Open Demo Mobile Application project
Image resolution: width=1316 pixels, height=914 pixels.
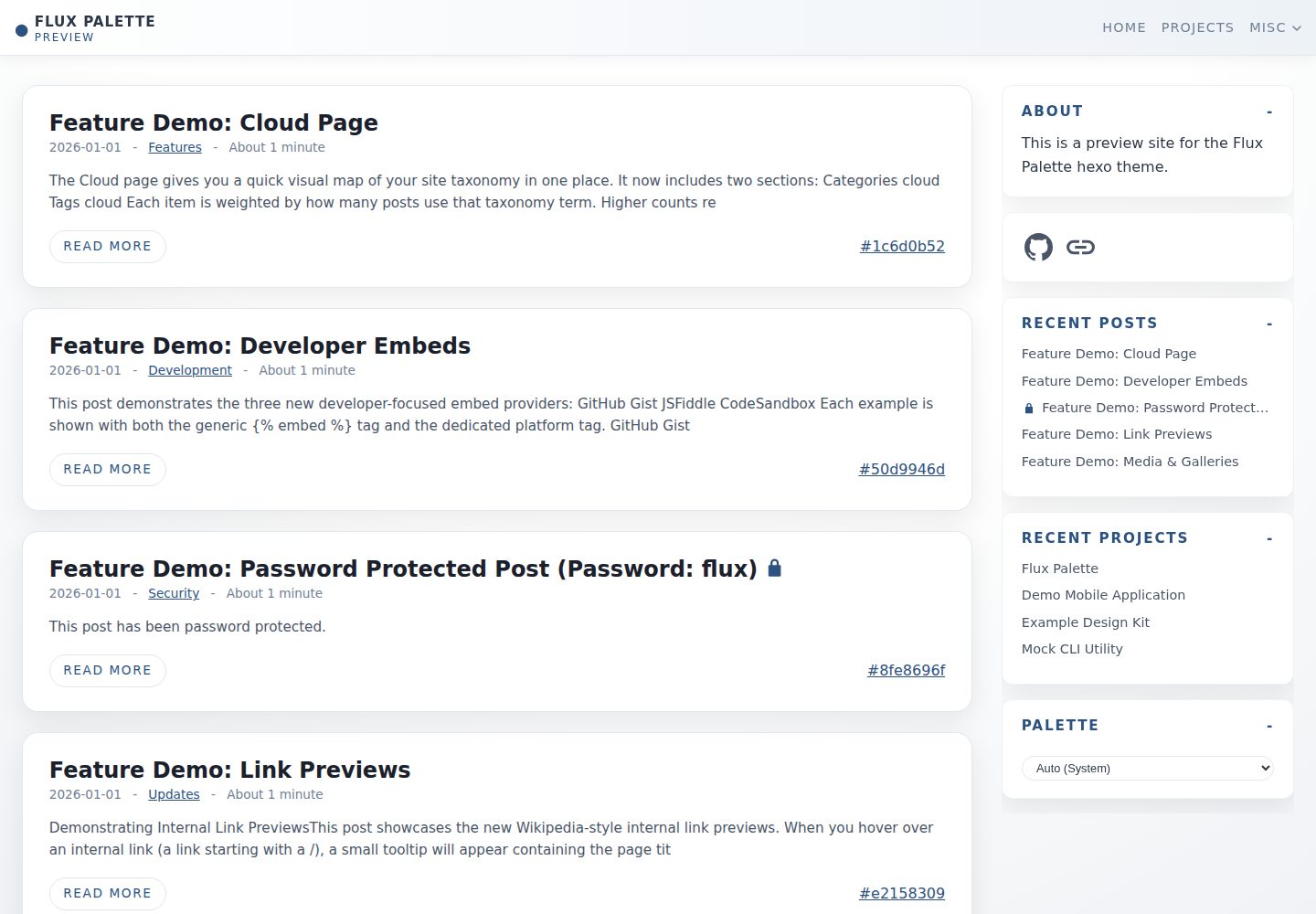pyautogui.click(x=1103, y=595)
